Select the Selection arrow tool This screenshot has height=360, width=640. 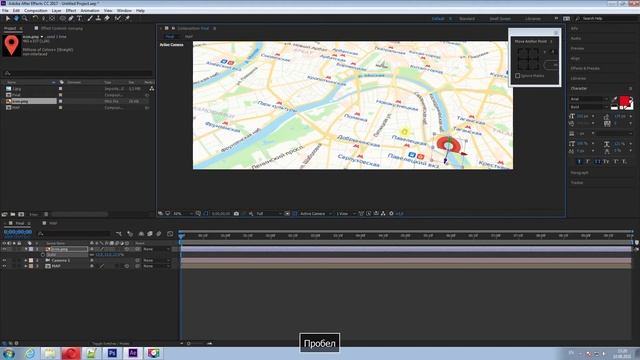(x=7, y=18)
